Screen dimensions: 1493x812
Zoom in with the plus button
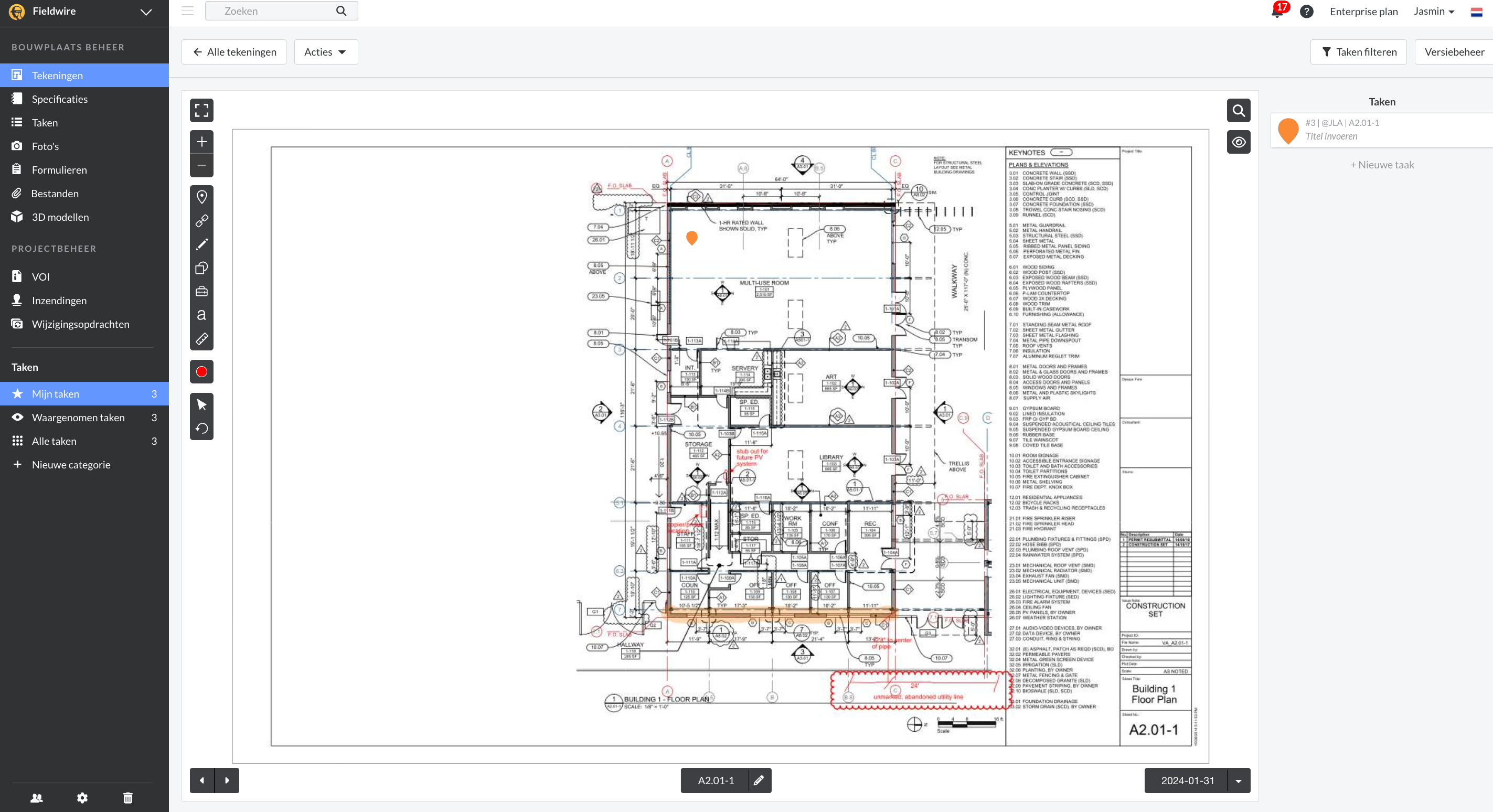tap(201, 142)
